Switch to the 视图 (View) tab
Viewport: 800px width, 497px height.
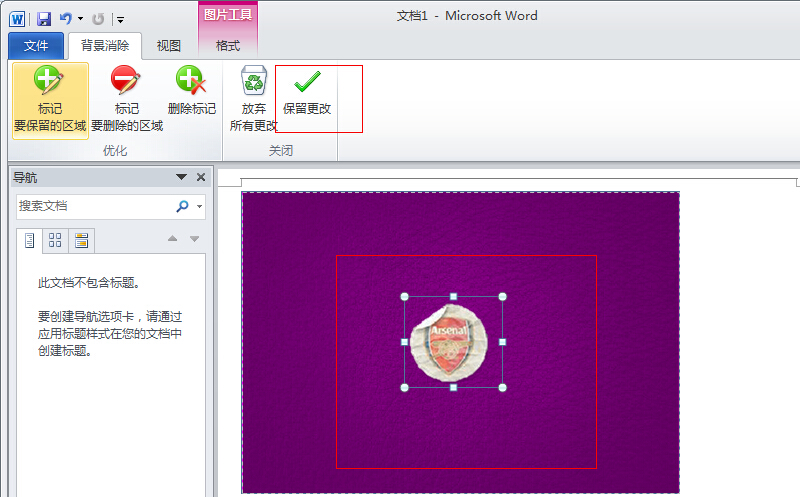169,46
